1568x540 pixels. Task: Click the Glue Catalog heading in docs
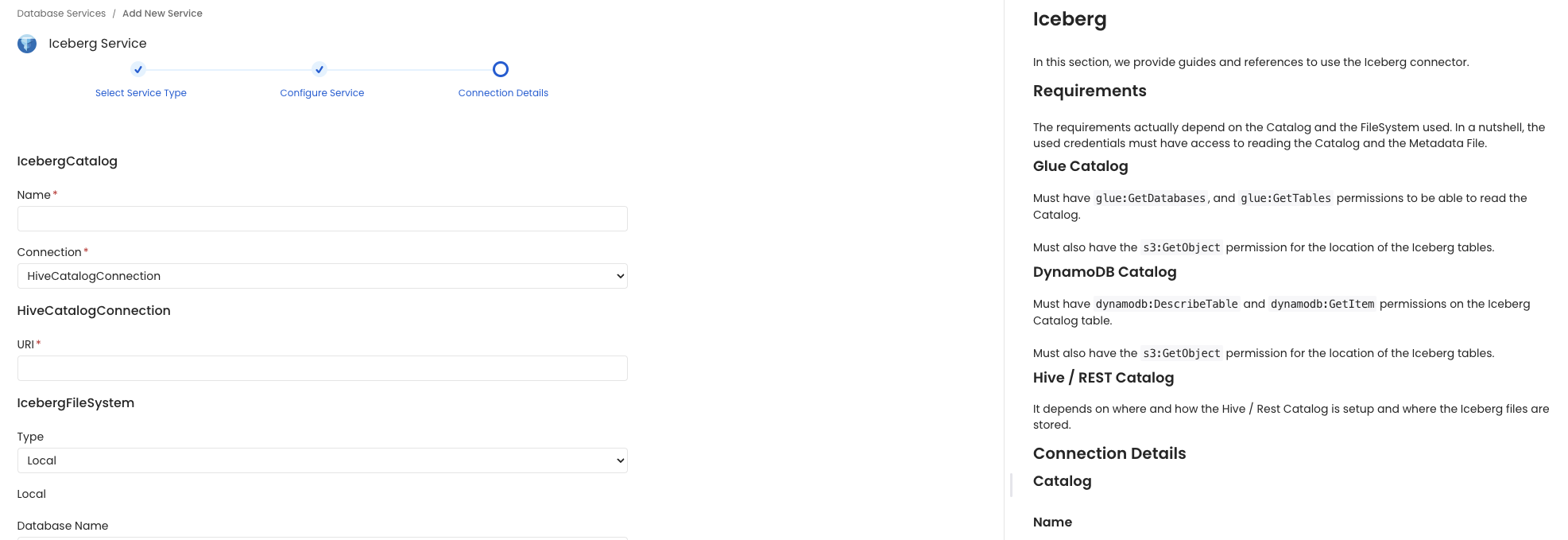click(x=1080, y=166)
